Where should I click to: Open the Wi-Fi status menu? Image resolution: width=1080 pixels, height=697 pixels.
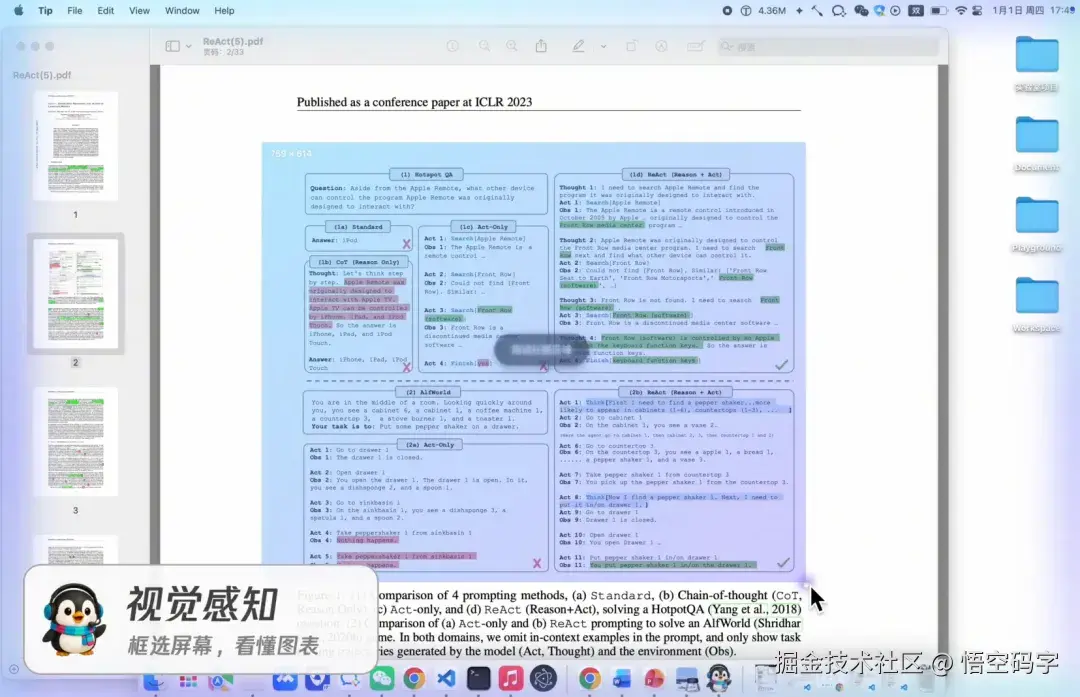(960, 10)
